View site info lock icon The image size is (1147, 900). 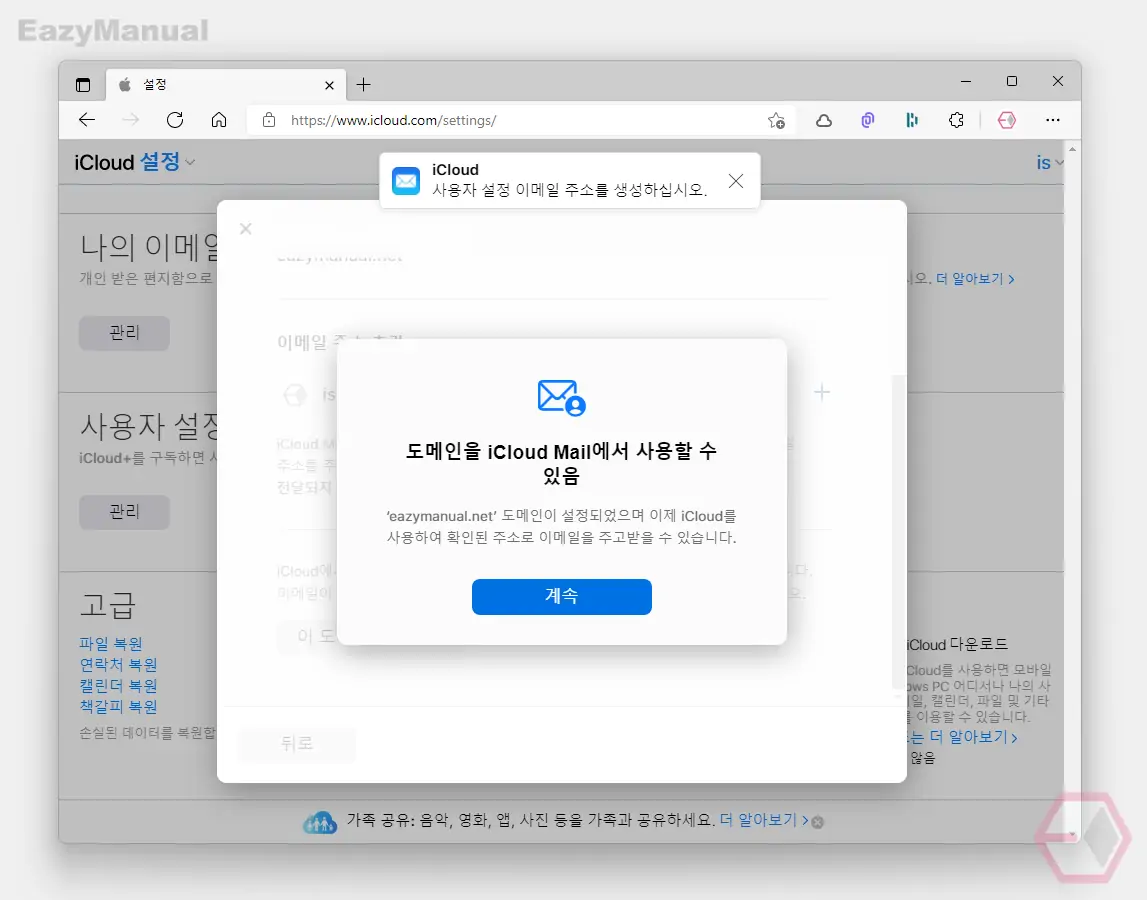269,120
